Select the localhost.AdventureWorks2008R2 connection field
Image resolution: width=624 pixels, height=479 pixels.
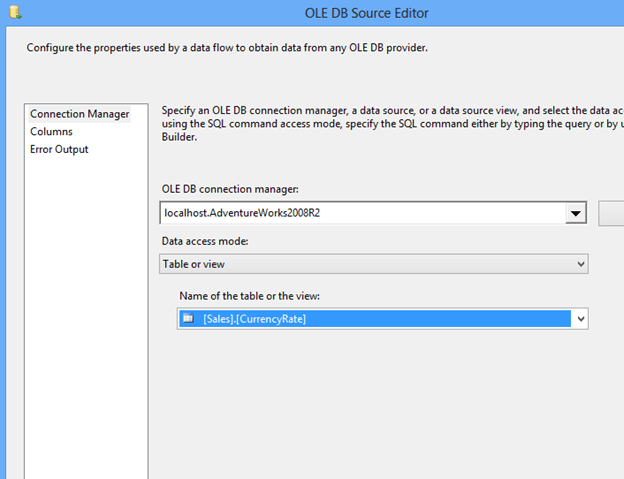tap(360, 213)
